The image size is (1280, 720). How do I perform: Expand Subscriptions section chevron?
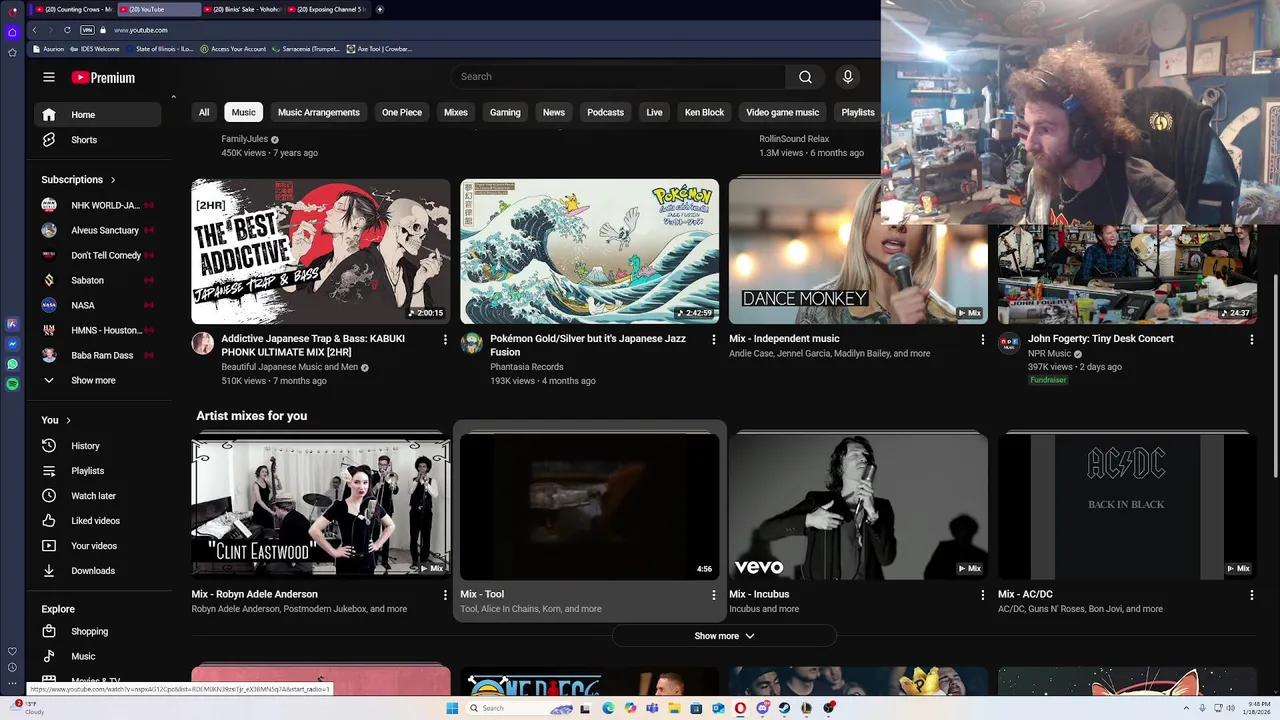pyautogui.click(x=113, y=180)
